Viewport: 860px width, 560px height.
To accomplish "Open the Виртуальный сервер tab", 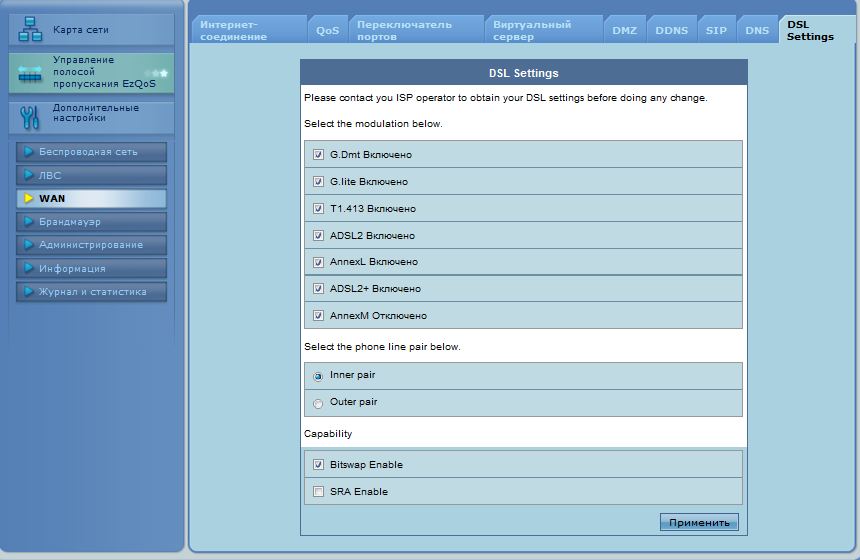I will pos(543,30).
